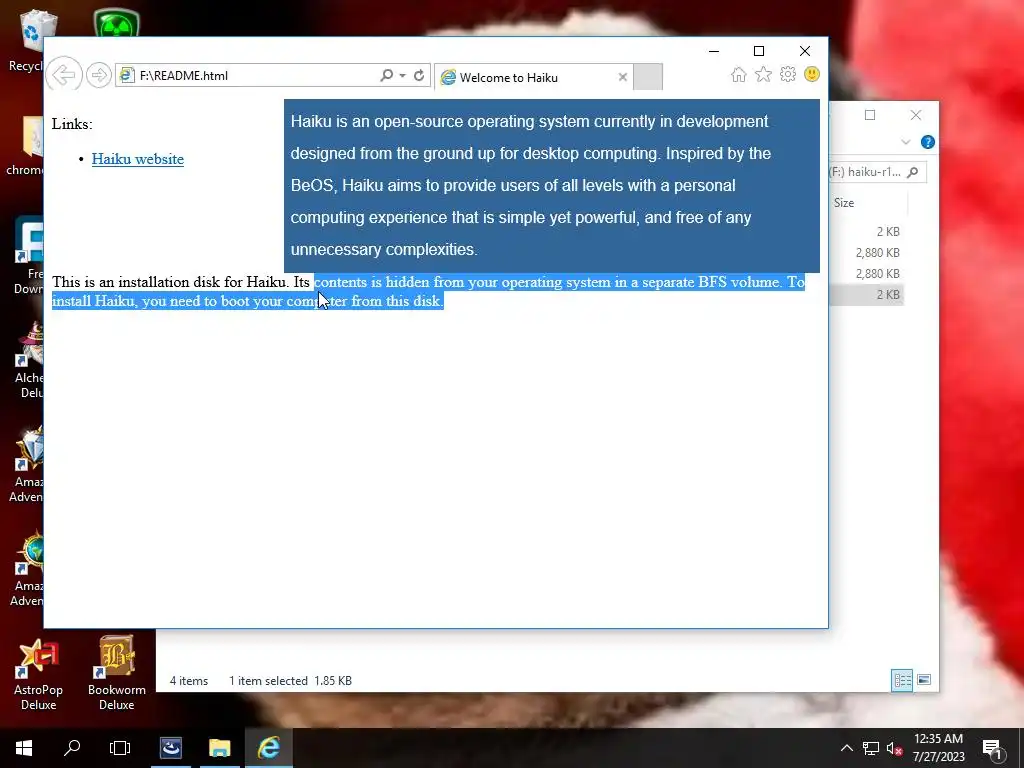The image size is (1024, 768).
Task: Click the File Explorer search magnifier icon
Action: click(x=913, y=172)
